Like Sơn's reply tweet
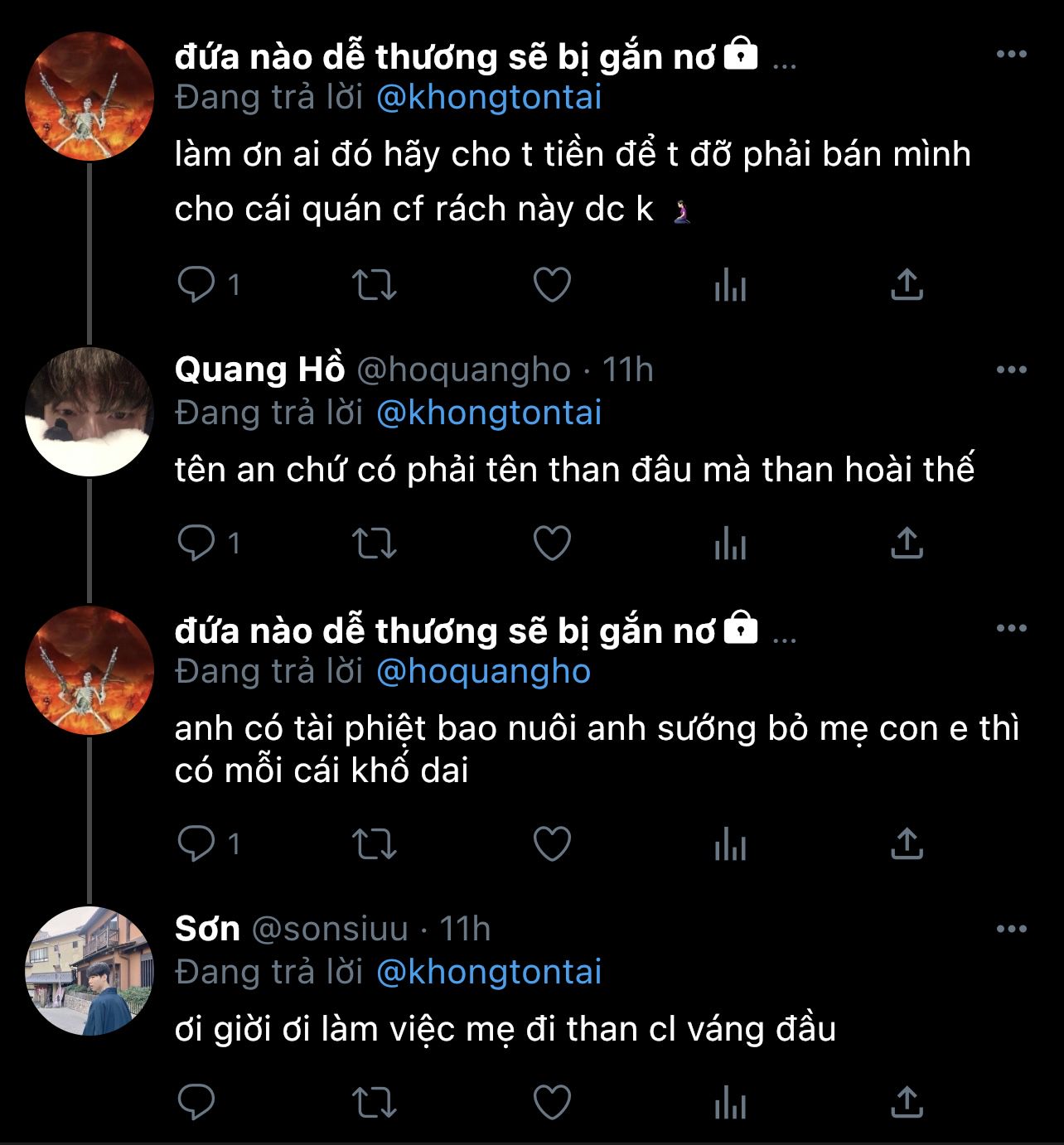1064x1145 pixels. click(551, 1103)
